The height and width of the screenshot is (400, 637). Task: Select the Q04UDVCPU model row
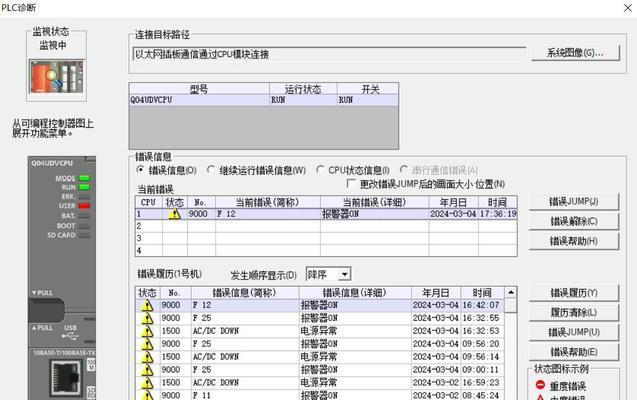pyautogui.click(x=264, y=100)
